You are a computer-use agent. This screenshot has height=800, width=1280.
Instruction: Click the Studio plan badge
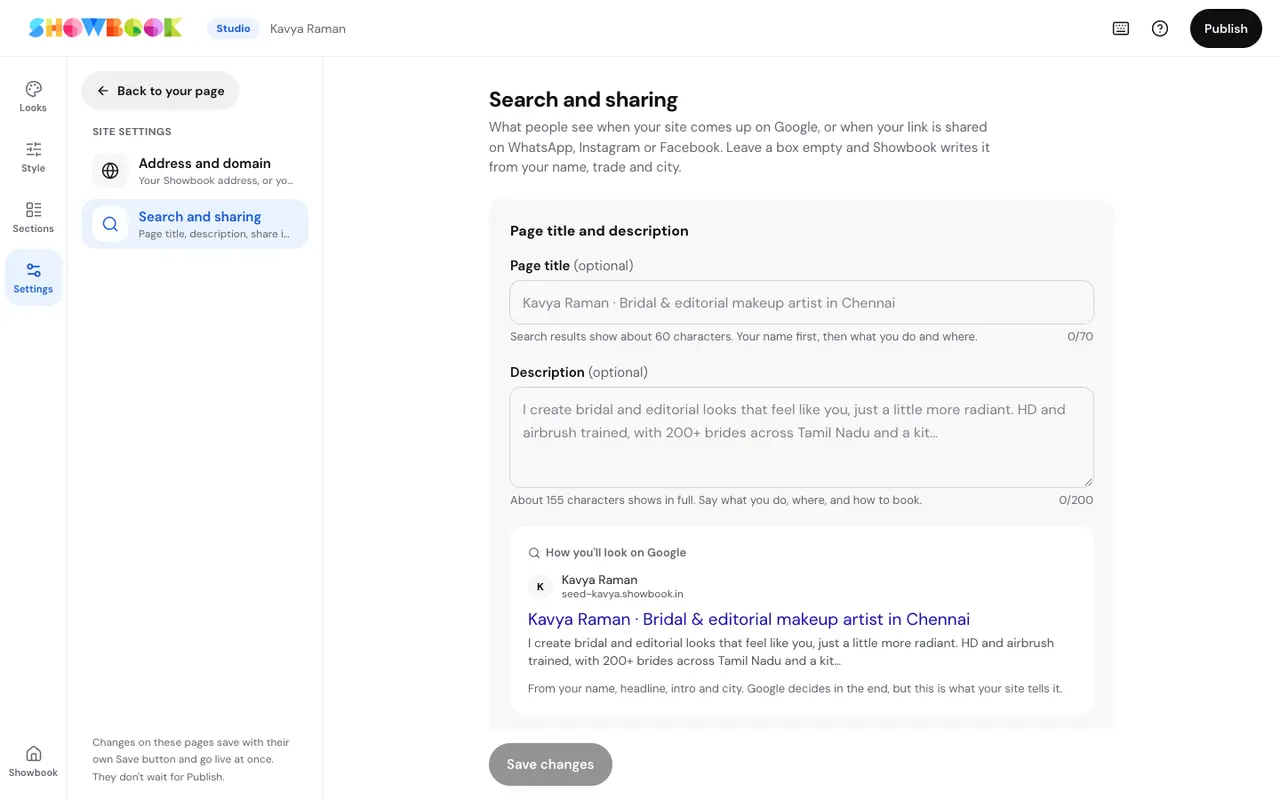[x=233, y=29]
